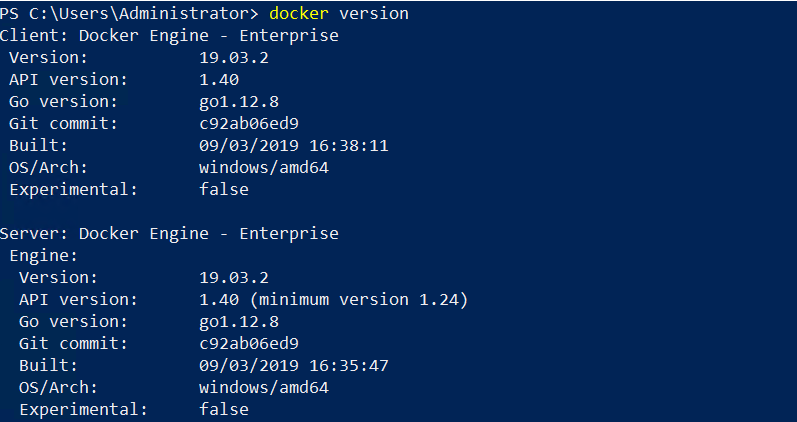This screenshot has height=422, width=797.
Task: Click the 'Engine:' label under Server
Action: [x=44, y=256]
